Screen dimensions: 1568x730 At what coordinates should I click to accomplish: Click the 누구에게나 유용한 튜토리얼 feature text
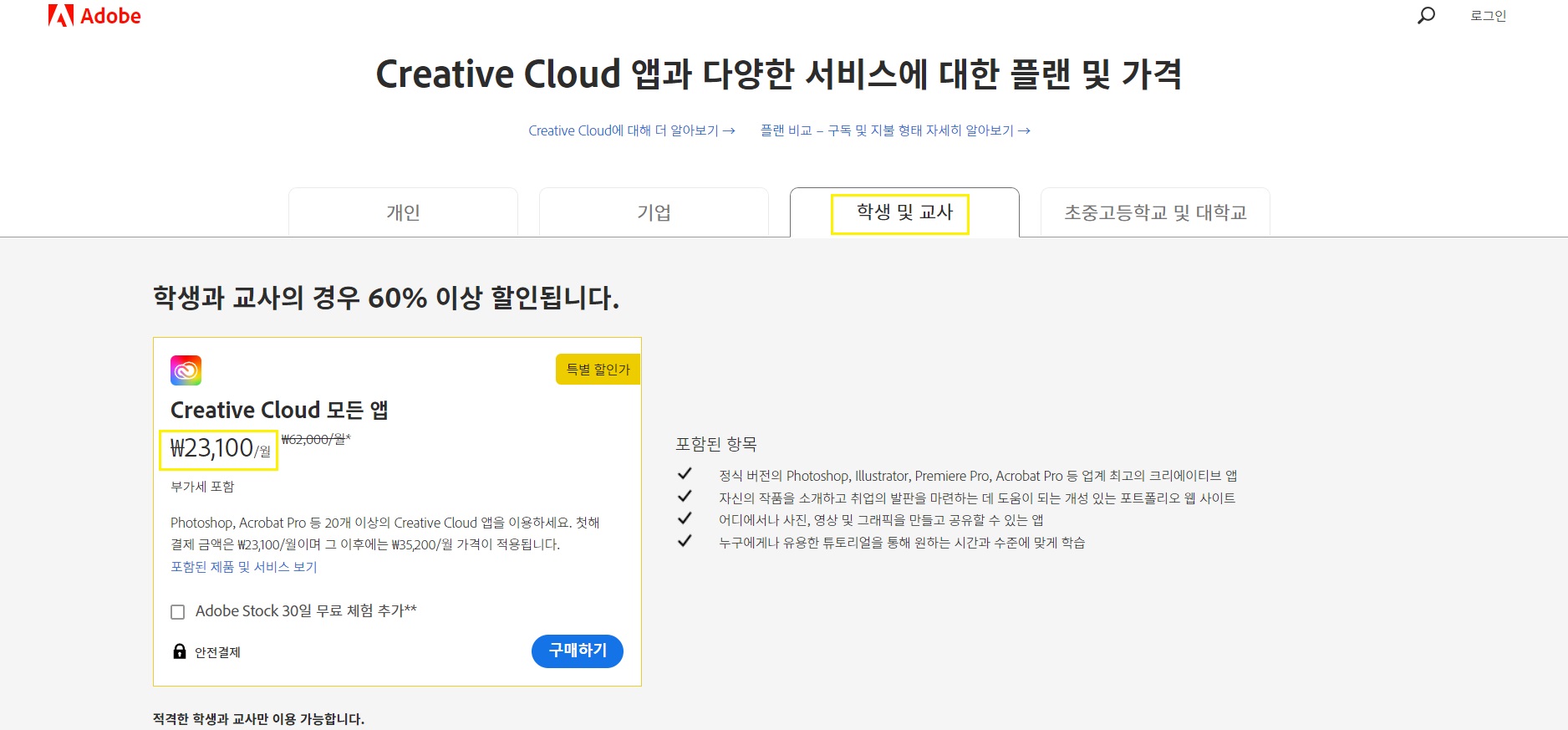pyautogui.click(x=902, y=543)
